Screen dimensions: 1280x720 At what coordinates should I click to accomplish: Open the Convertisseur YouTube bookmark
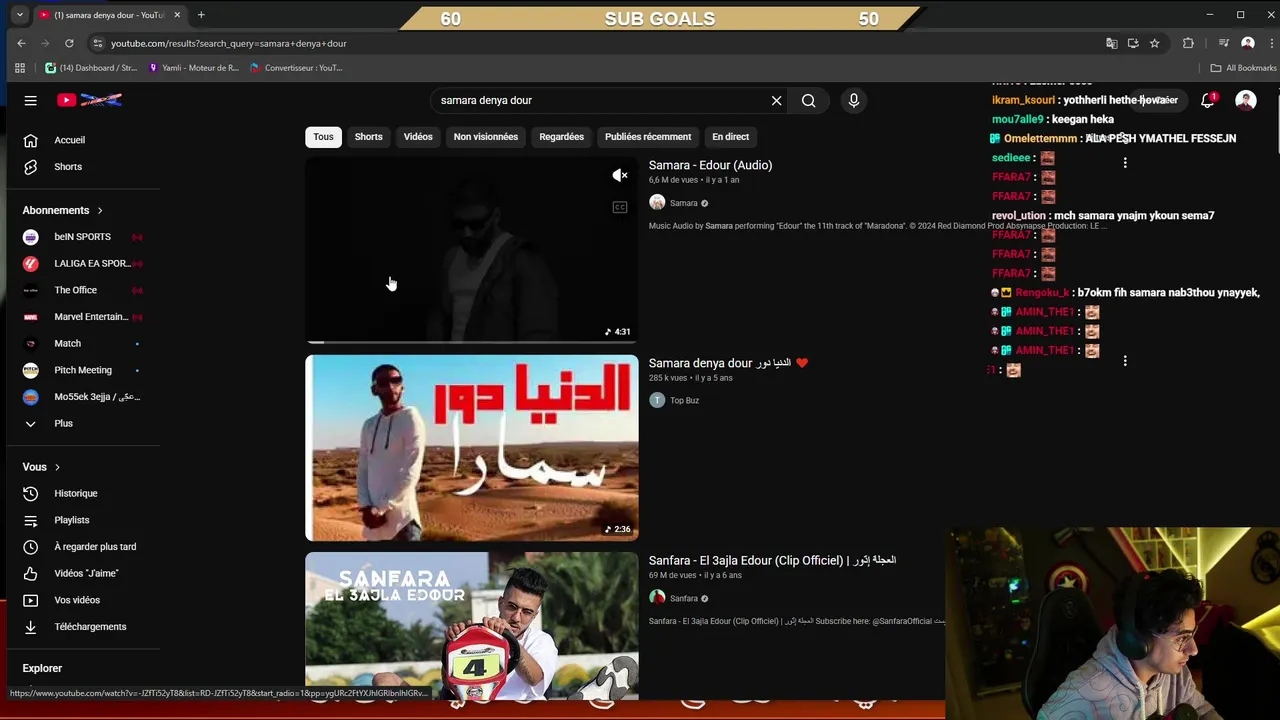(x=296, y=68)
